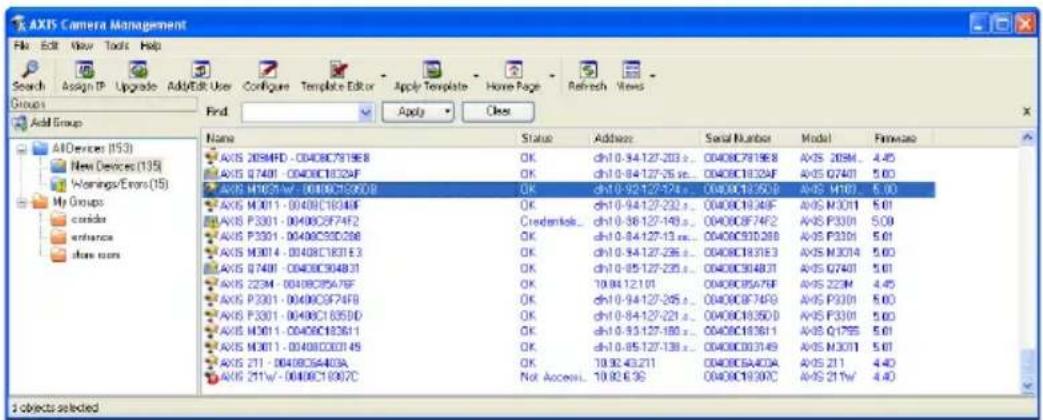Image resolution: width=1043 pixels, height=420 pixels.
Task: Select device AXIS Q7401 - 00408C1832AF
Action: 569,172
